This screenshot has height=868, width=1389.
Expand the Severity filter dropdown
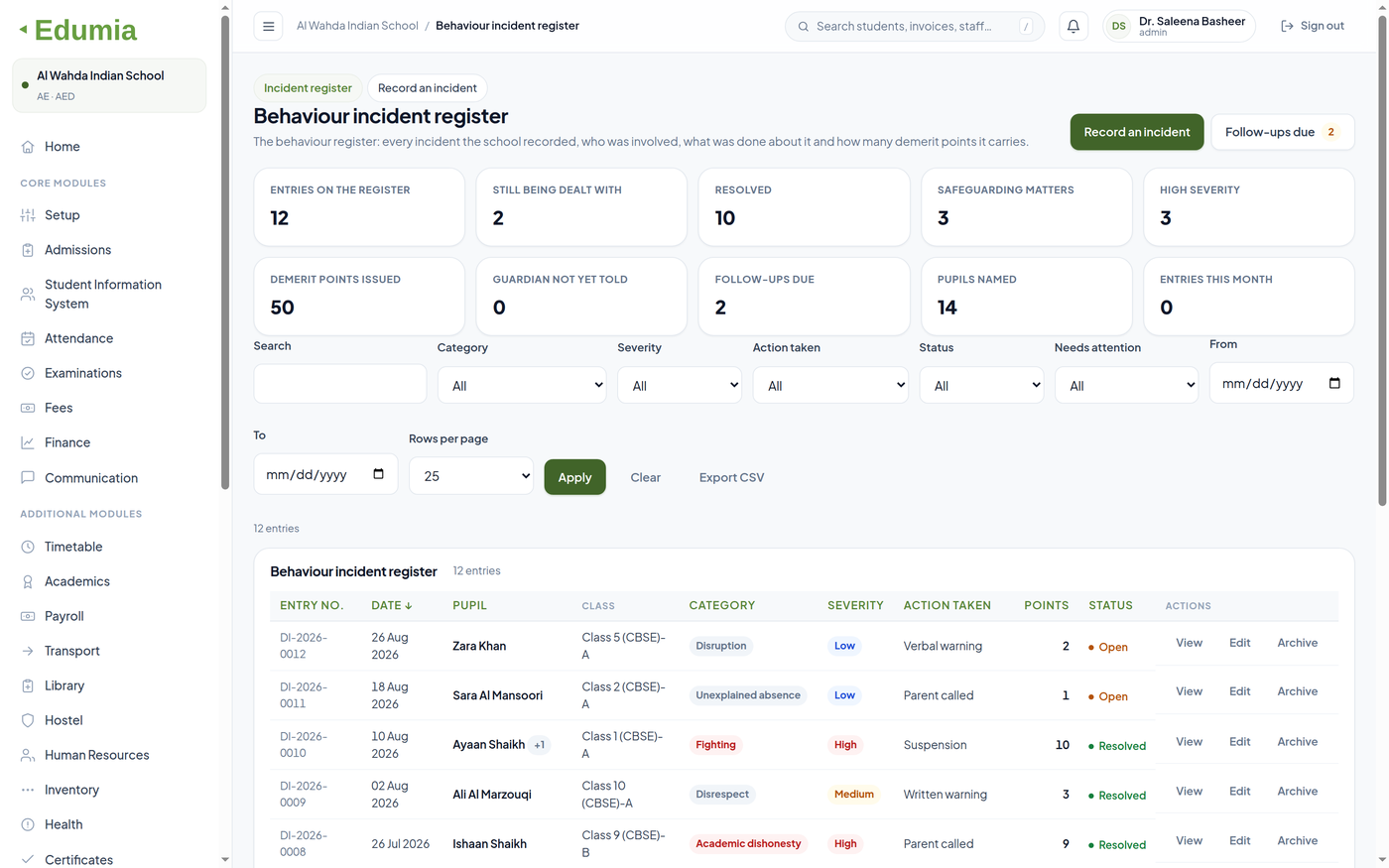point(680,385)
